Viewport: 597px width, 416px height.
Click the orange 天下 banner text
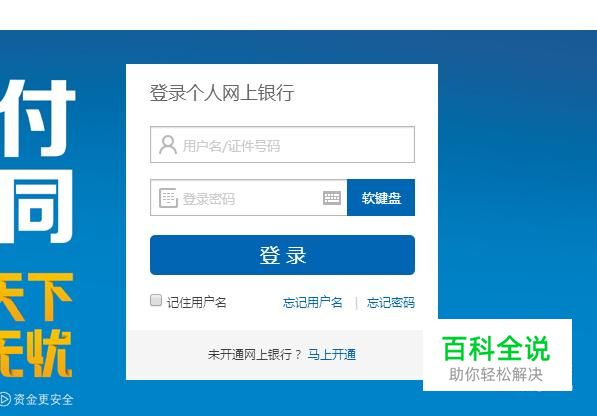tap(37, 297)
